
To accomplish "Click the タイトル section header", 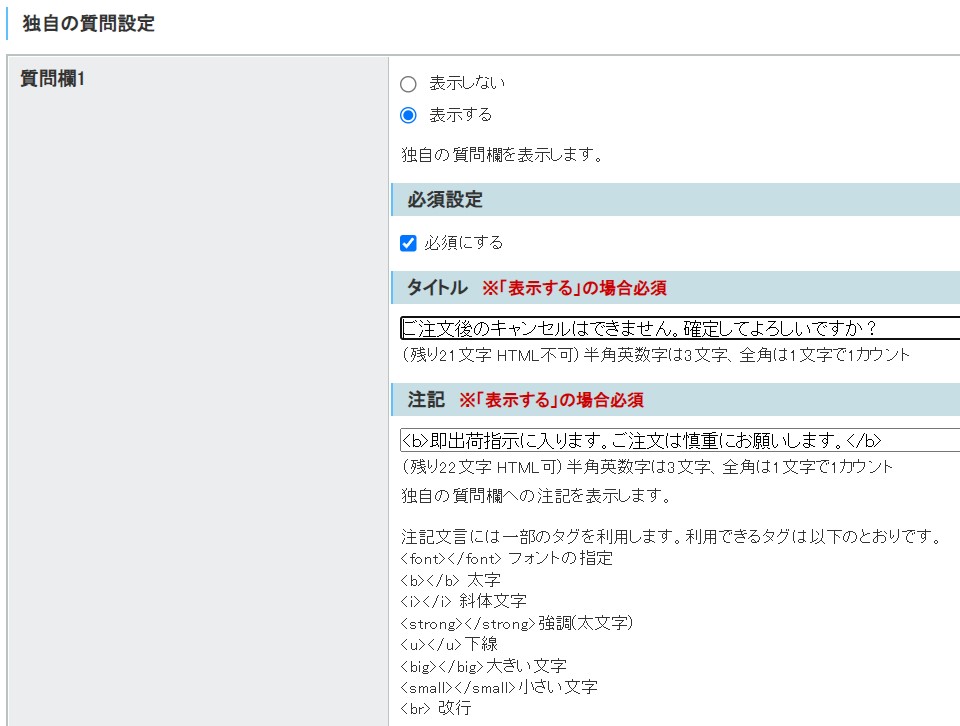I will [x=437, y=288].
